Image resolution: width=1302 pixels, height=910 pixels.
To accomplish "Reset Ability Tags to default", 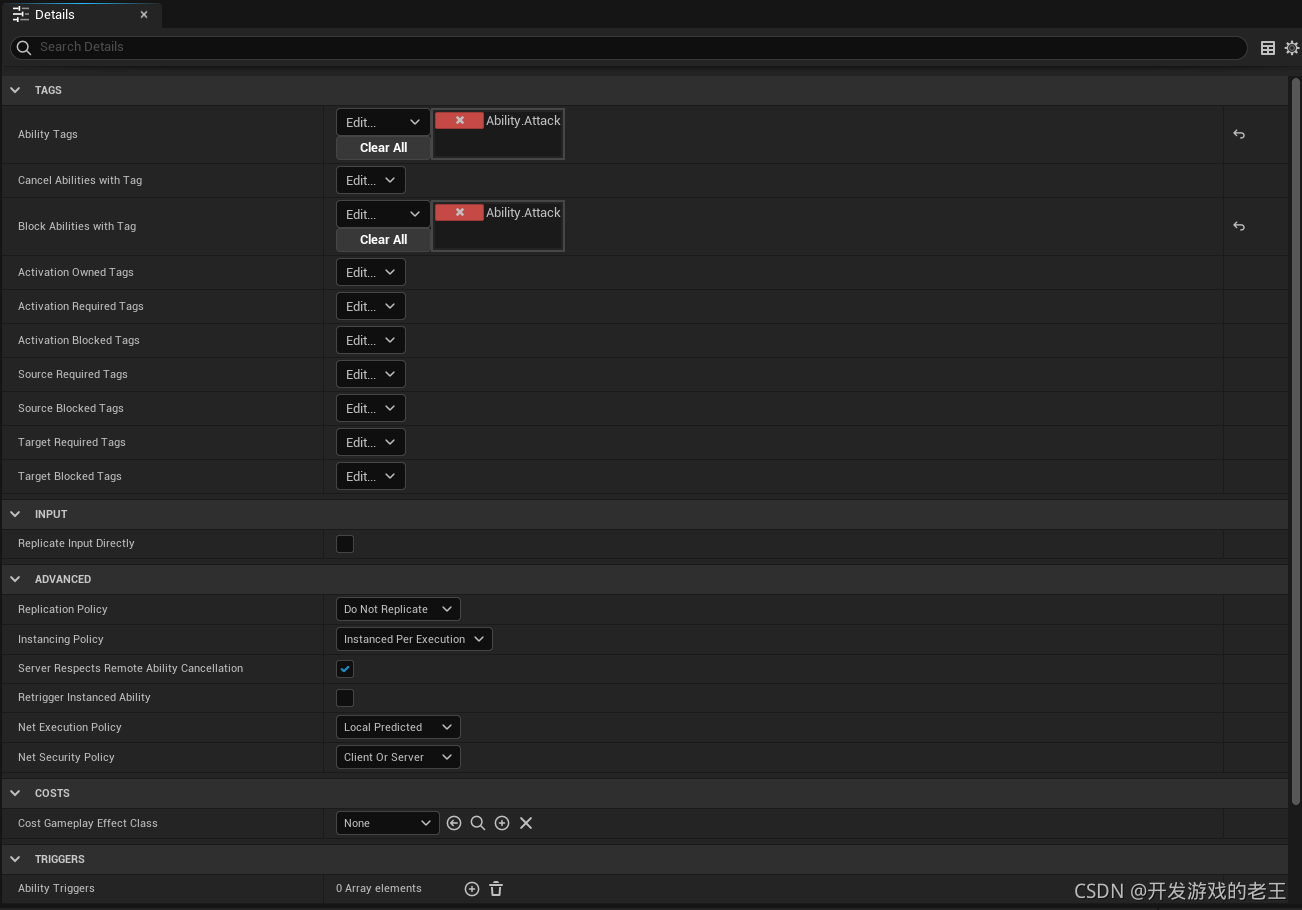I will (1239, 134).
